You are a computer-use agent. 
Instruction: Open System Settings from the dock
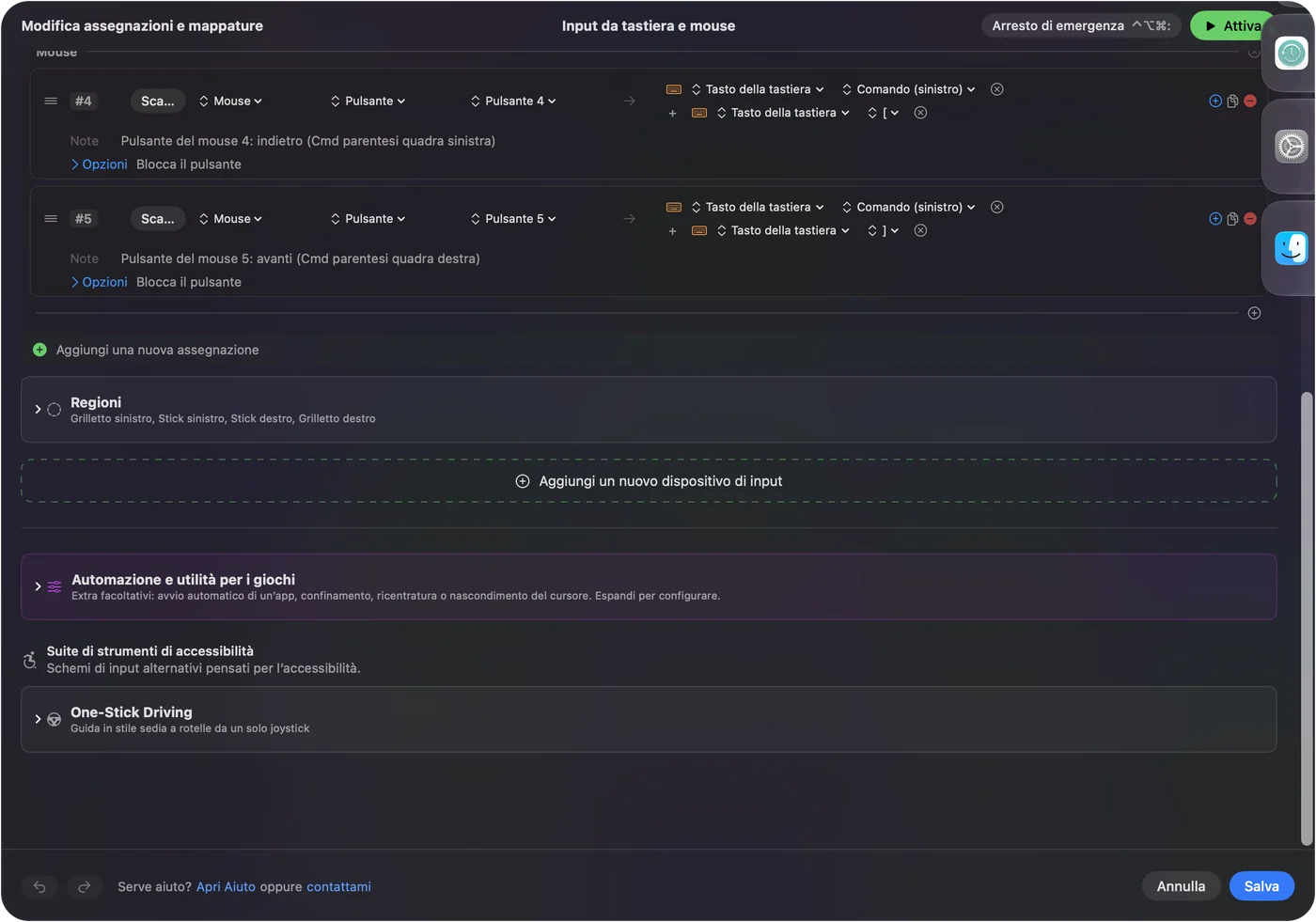point(1291,146)
